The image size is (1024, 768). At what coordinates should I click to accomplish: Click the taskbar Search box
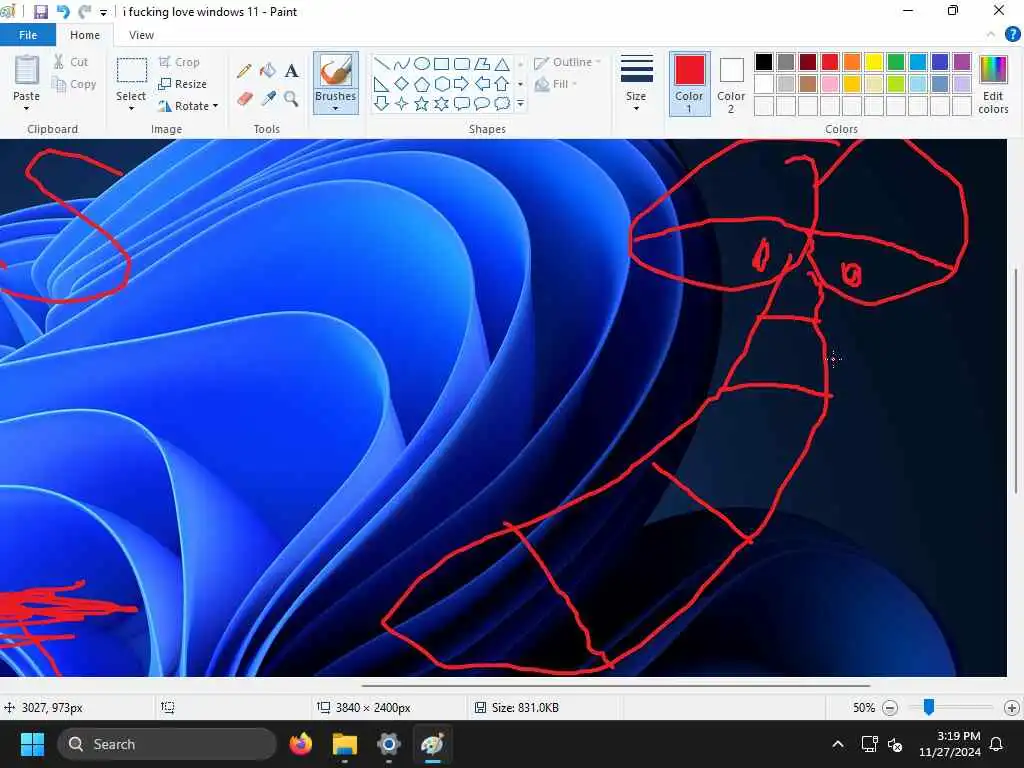tap(167, 744)
